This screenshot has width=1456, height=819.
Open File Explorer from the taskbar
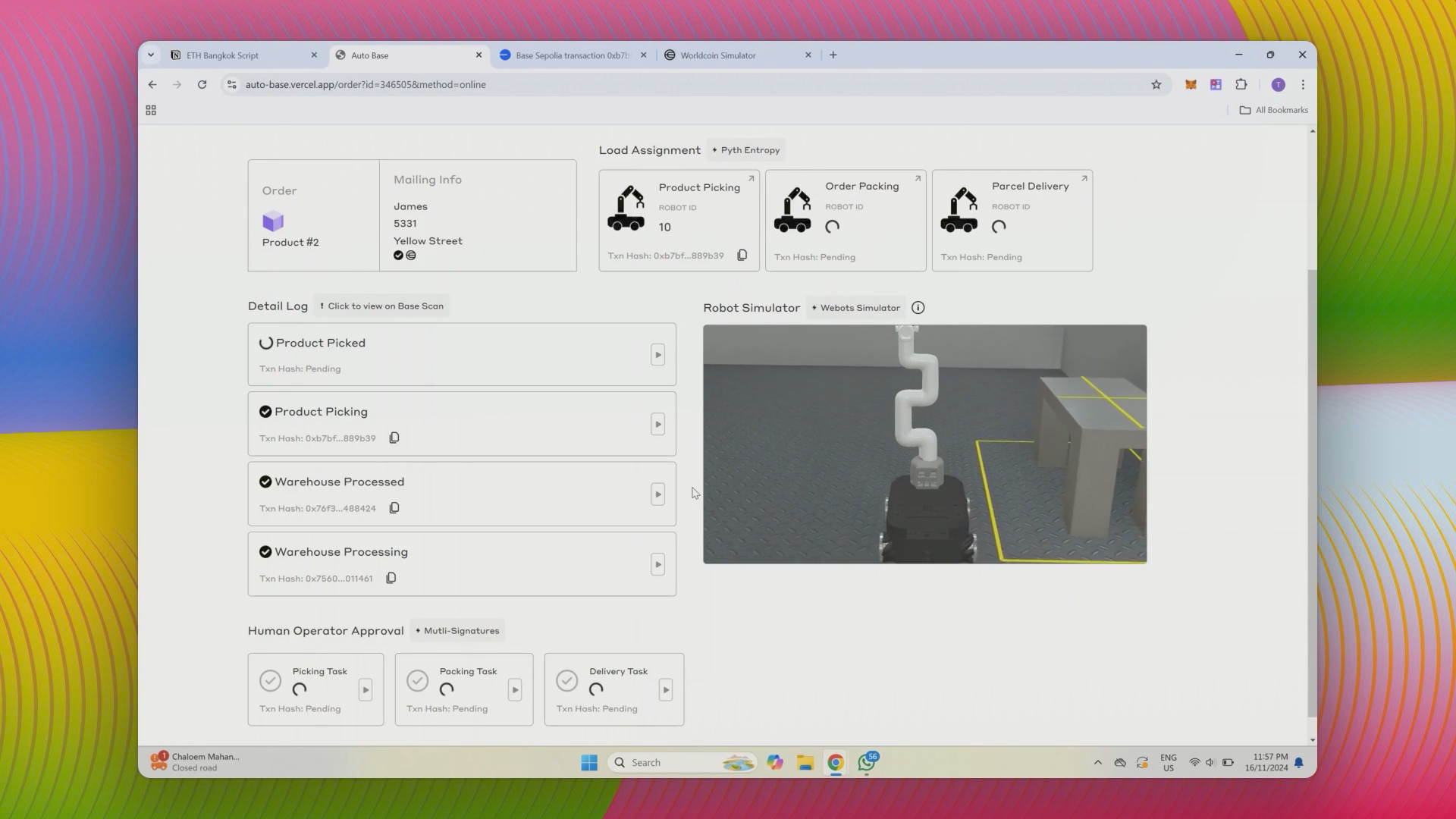[805, 762]
